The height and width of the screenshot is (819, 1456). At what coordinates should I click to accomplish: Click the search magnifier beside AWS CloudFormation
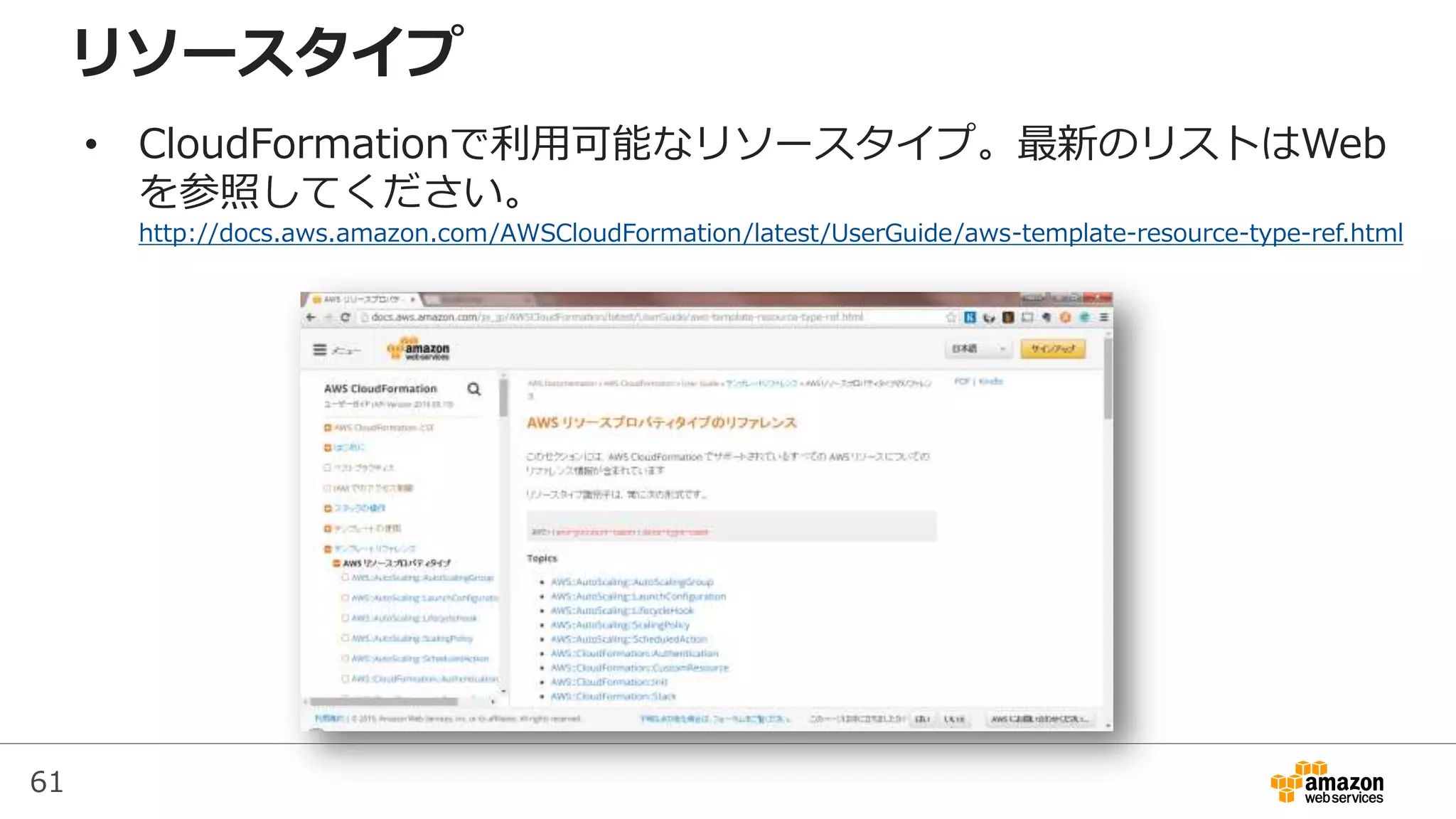pyautogui.click(x=474, y=389)
